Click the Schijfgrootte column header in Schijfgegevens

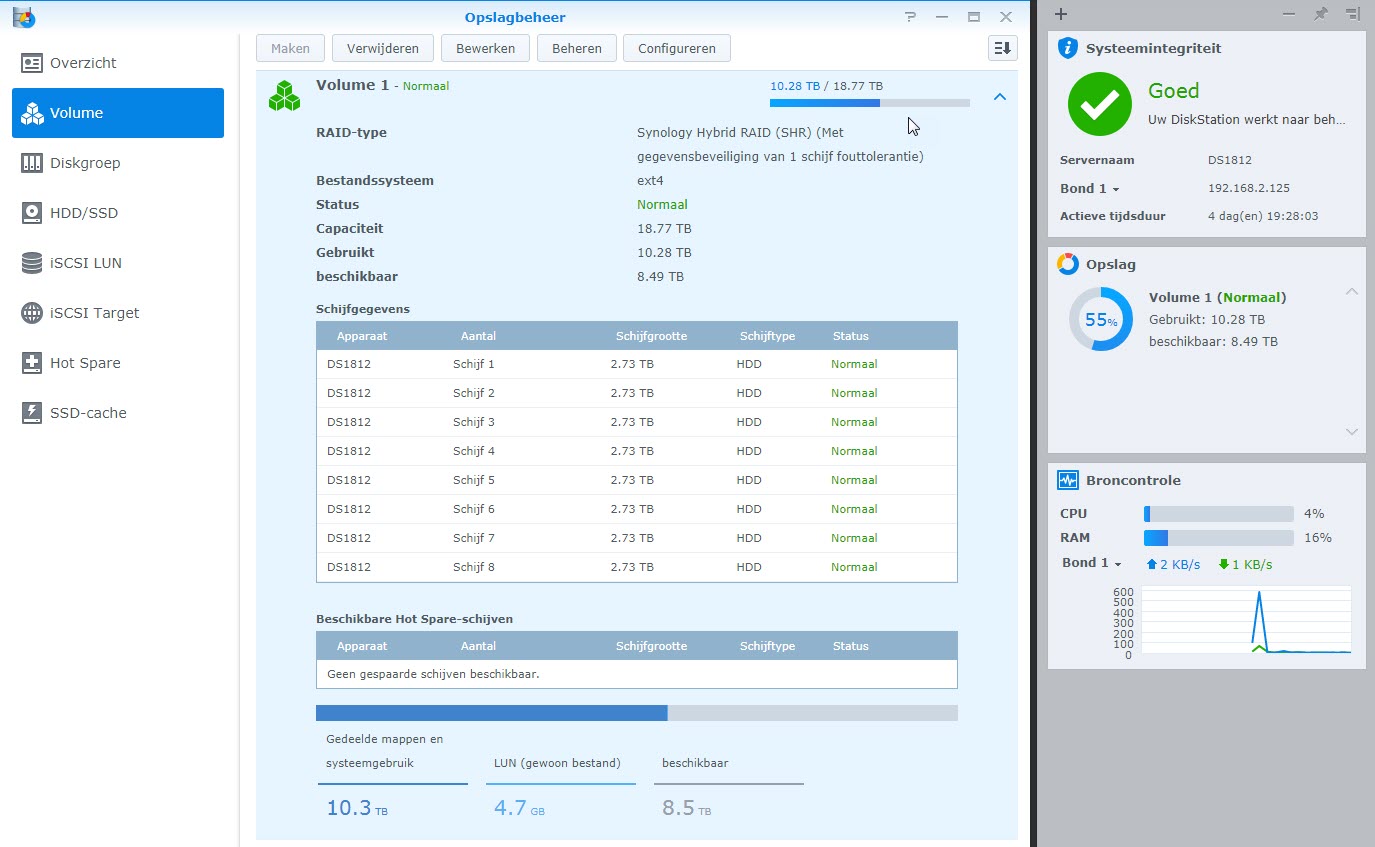651,336
